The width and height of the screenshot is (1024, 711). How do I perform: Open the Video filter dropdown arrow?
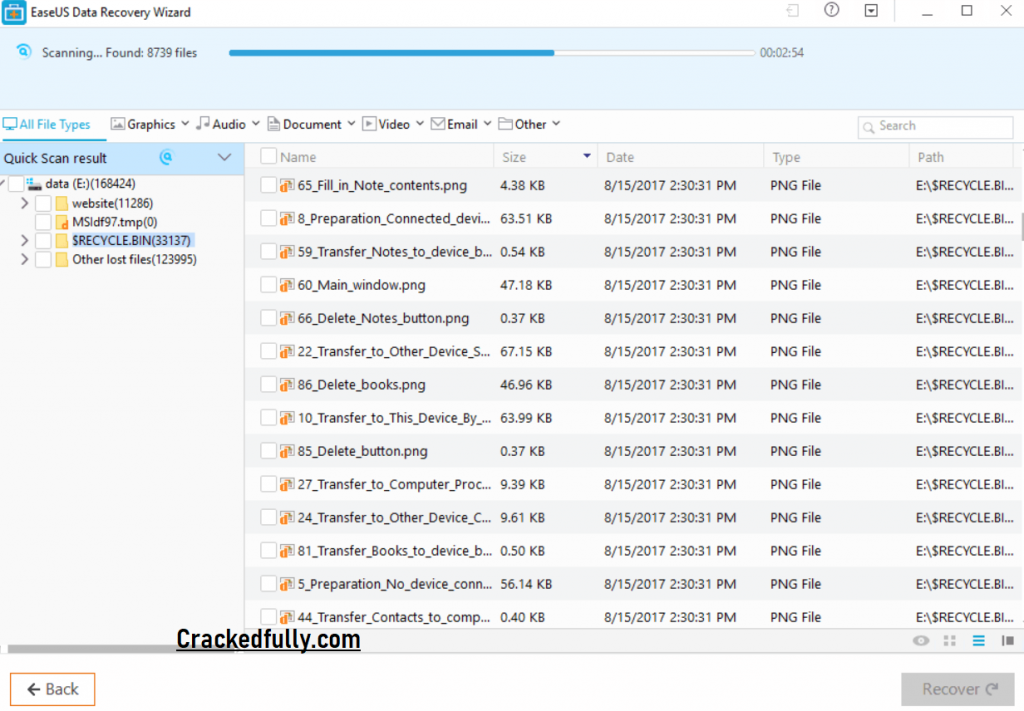point(420,123)
